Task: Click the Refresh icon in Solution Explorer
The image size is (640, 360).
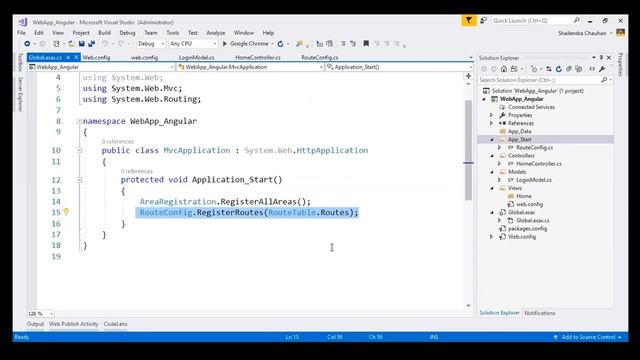Action: [x=559, y=69]
